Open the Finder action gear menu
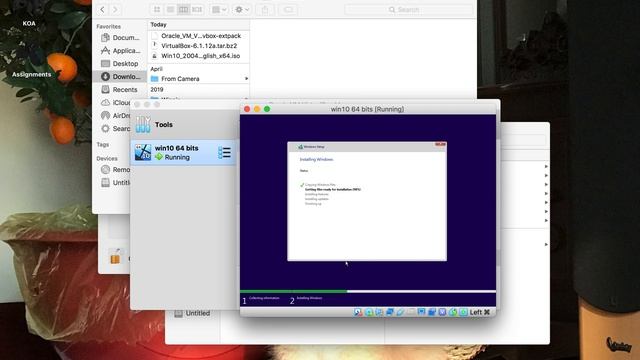The image size is (640, 360). coord(242,9)
